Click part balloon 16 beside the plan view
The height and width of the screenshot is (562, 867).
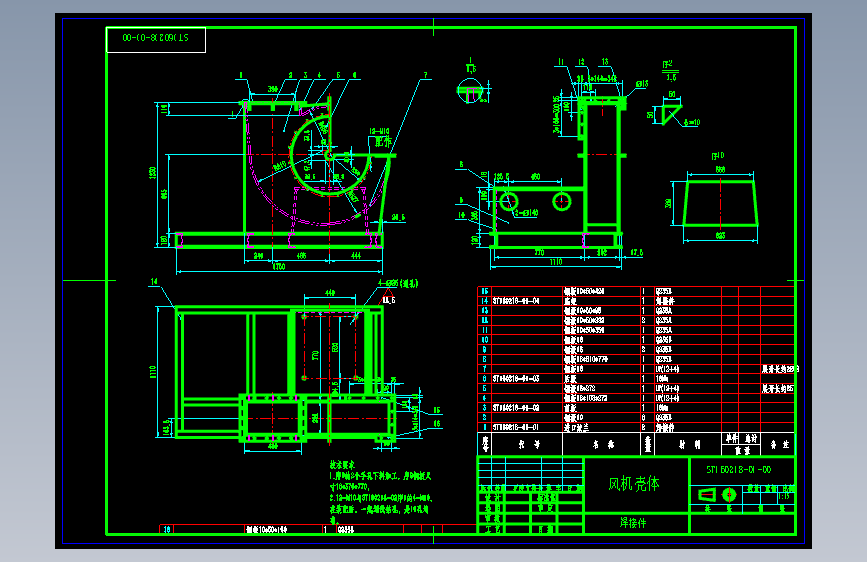click(437, 423)
